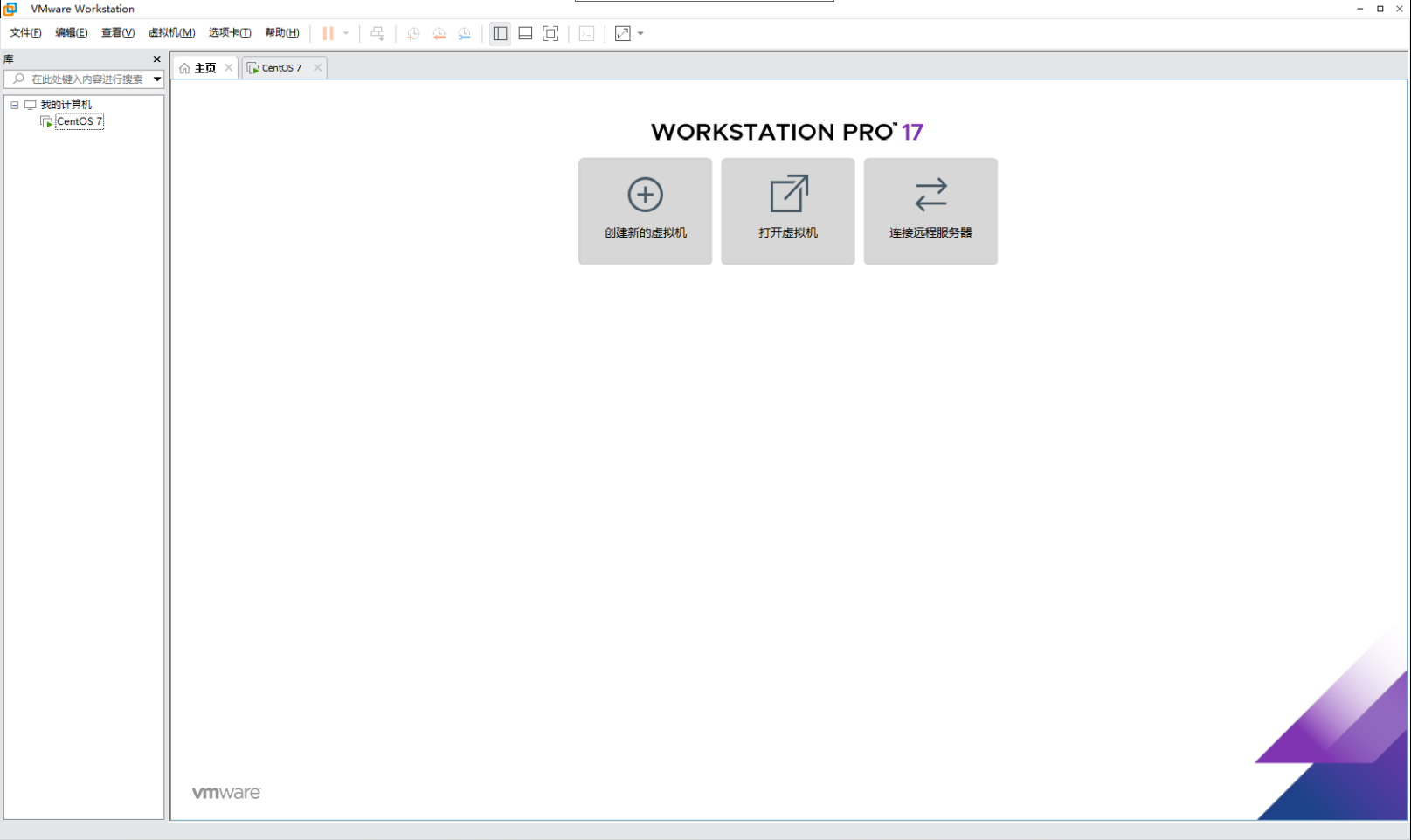Collapse the 我的计算机 tree node
Screen dimensions: 1411x840
coord(15,105)
